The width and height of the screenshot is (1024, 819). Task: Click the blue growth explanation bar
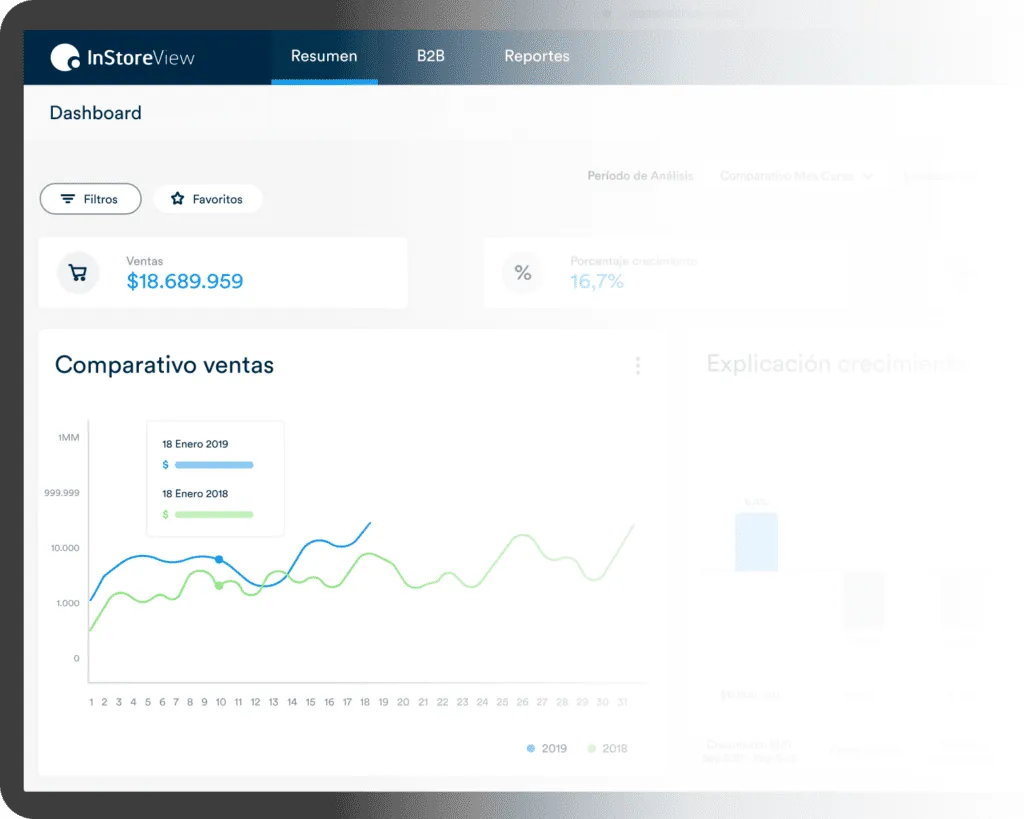point(756,542)
